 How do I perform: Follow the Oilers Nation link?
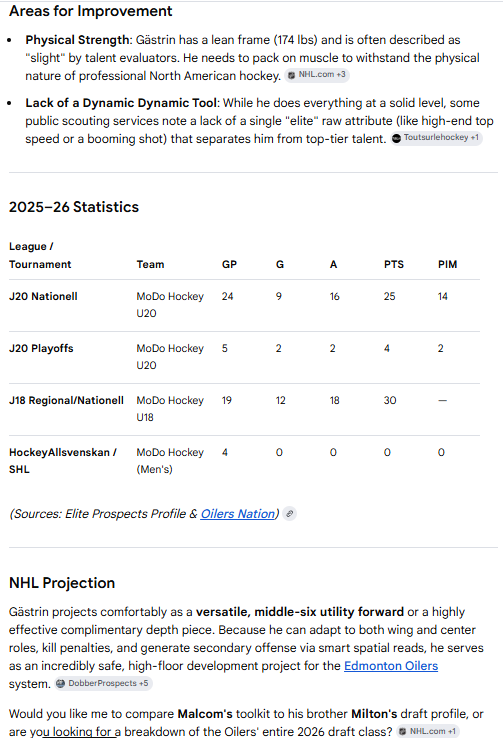238,514
